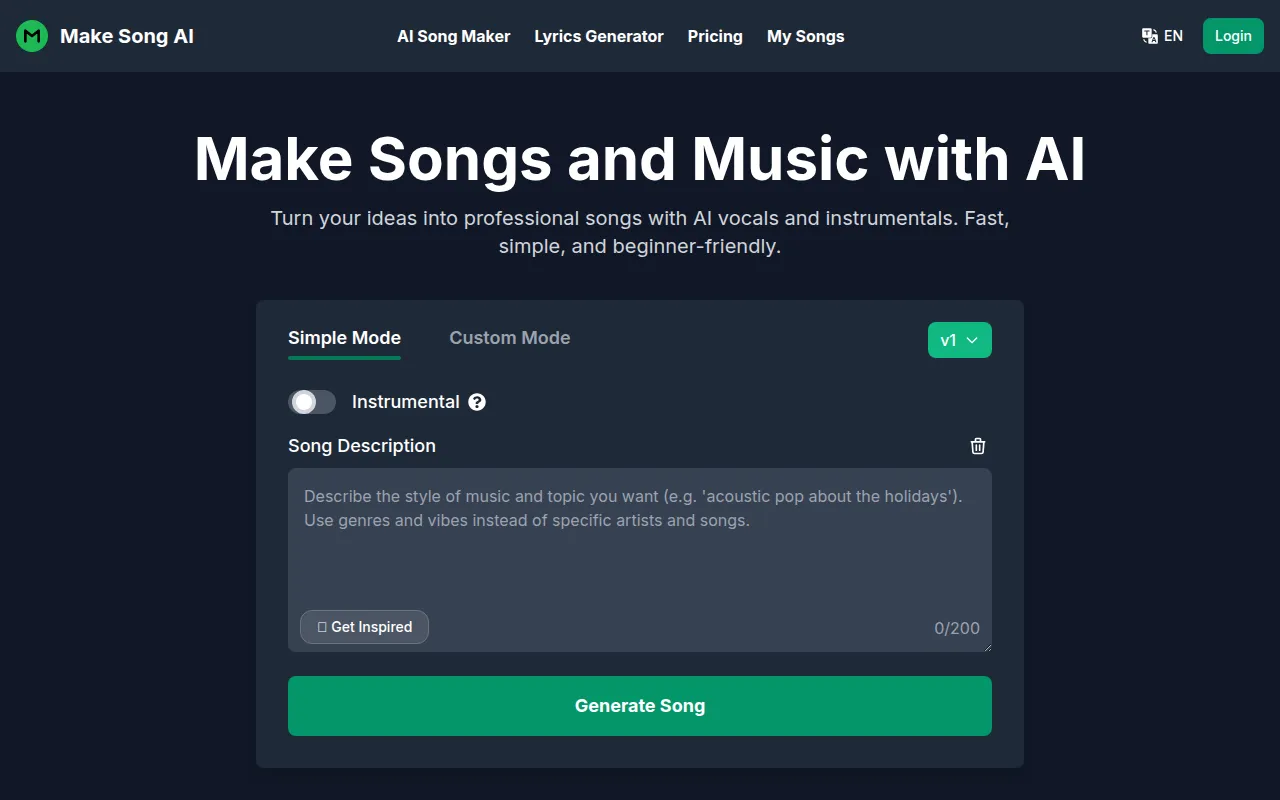Open the Pricing page
1280x800 pixels.
(x=715, y=36)
